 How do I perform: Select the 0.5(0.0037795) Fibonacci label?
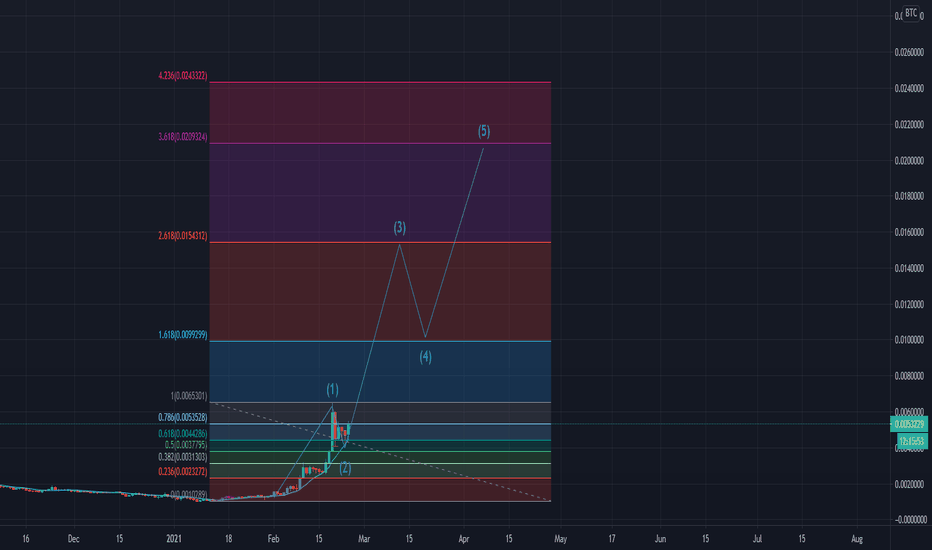[x=186, y=445]
